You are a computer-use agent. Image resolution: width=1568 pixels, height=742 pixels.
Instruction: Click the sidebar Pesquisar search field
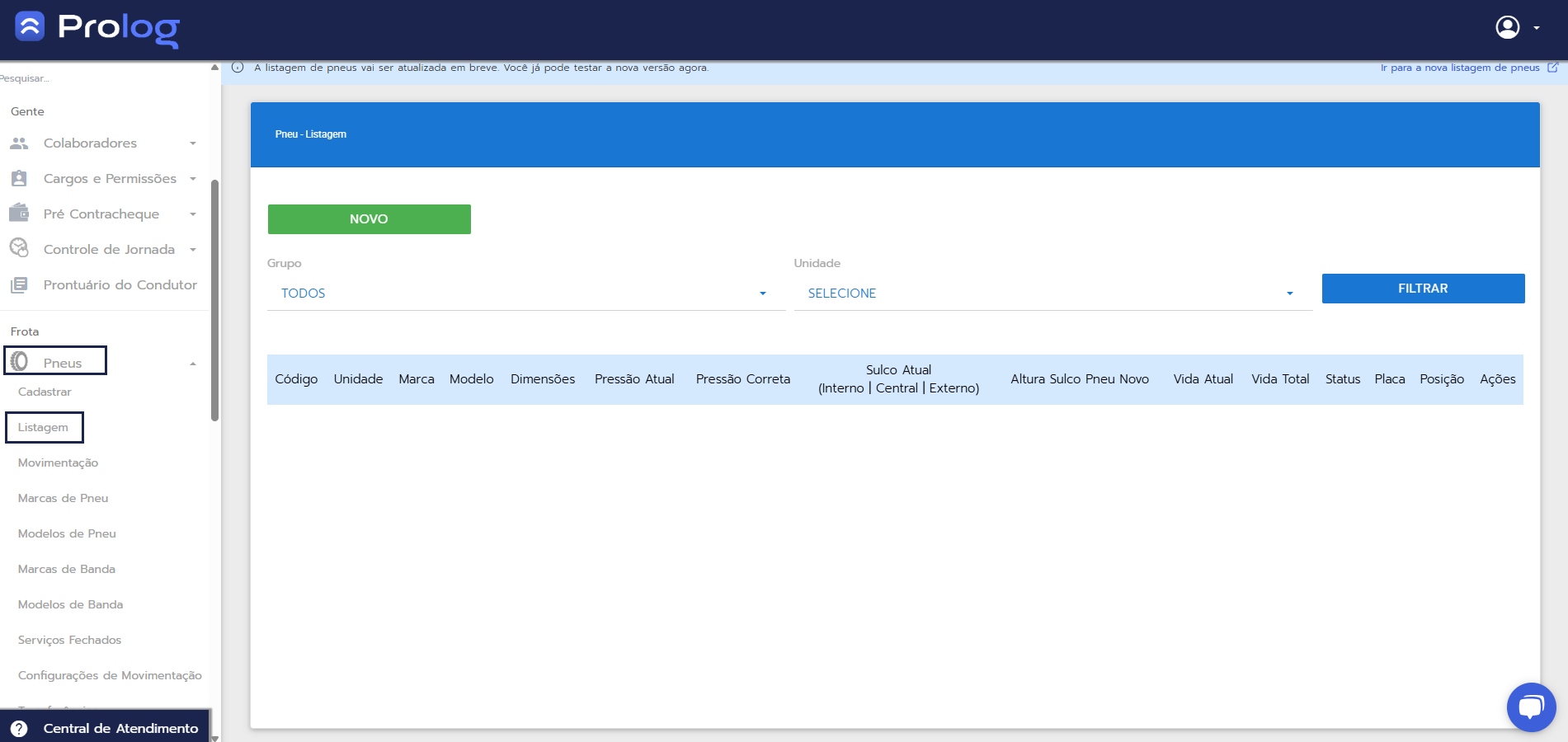[x=99, y=78]
